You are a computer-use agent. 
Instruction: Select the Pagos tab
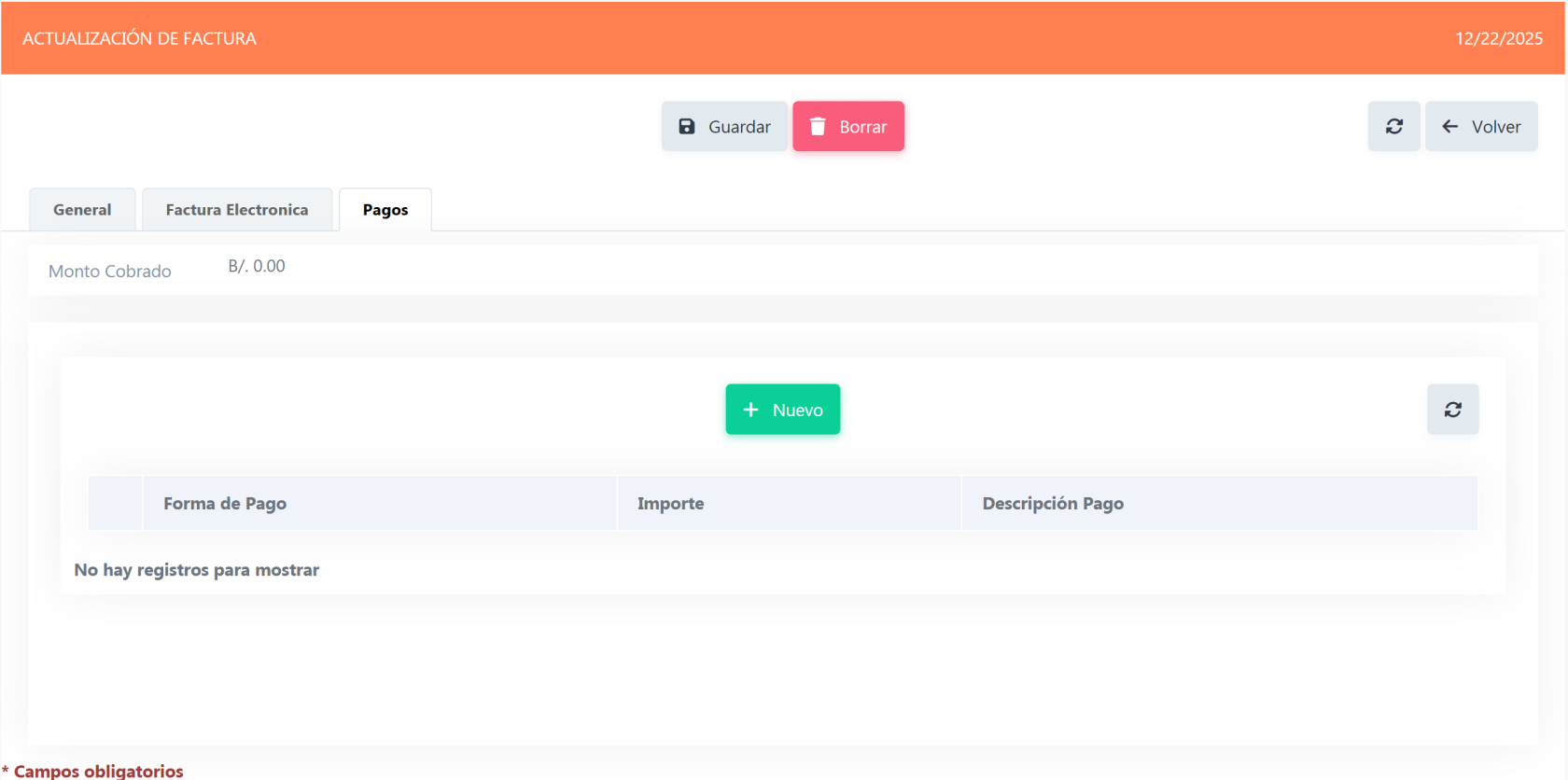point(385,210)
